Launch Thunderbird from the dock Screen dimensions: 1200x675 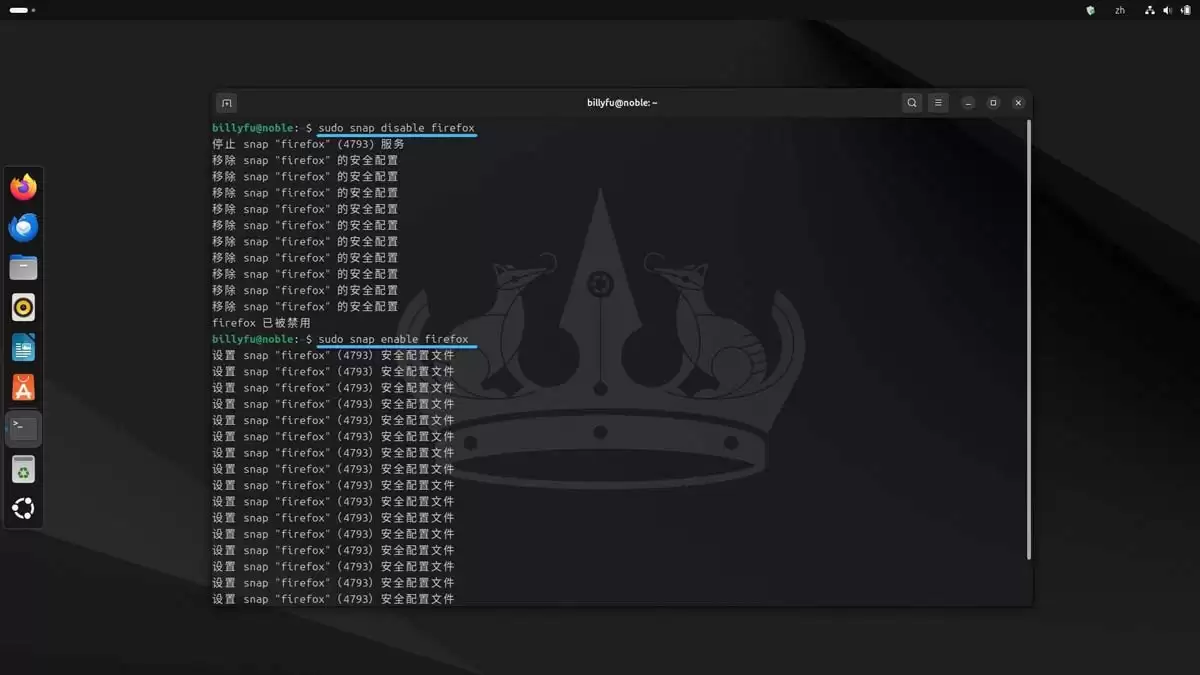22,227
